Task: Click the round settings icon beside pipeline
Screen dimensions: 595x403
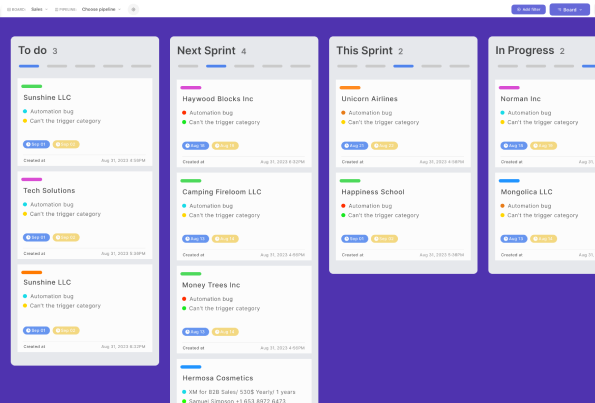Action: pos(133,9)
